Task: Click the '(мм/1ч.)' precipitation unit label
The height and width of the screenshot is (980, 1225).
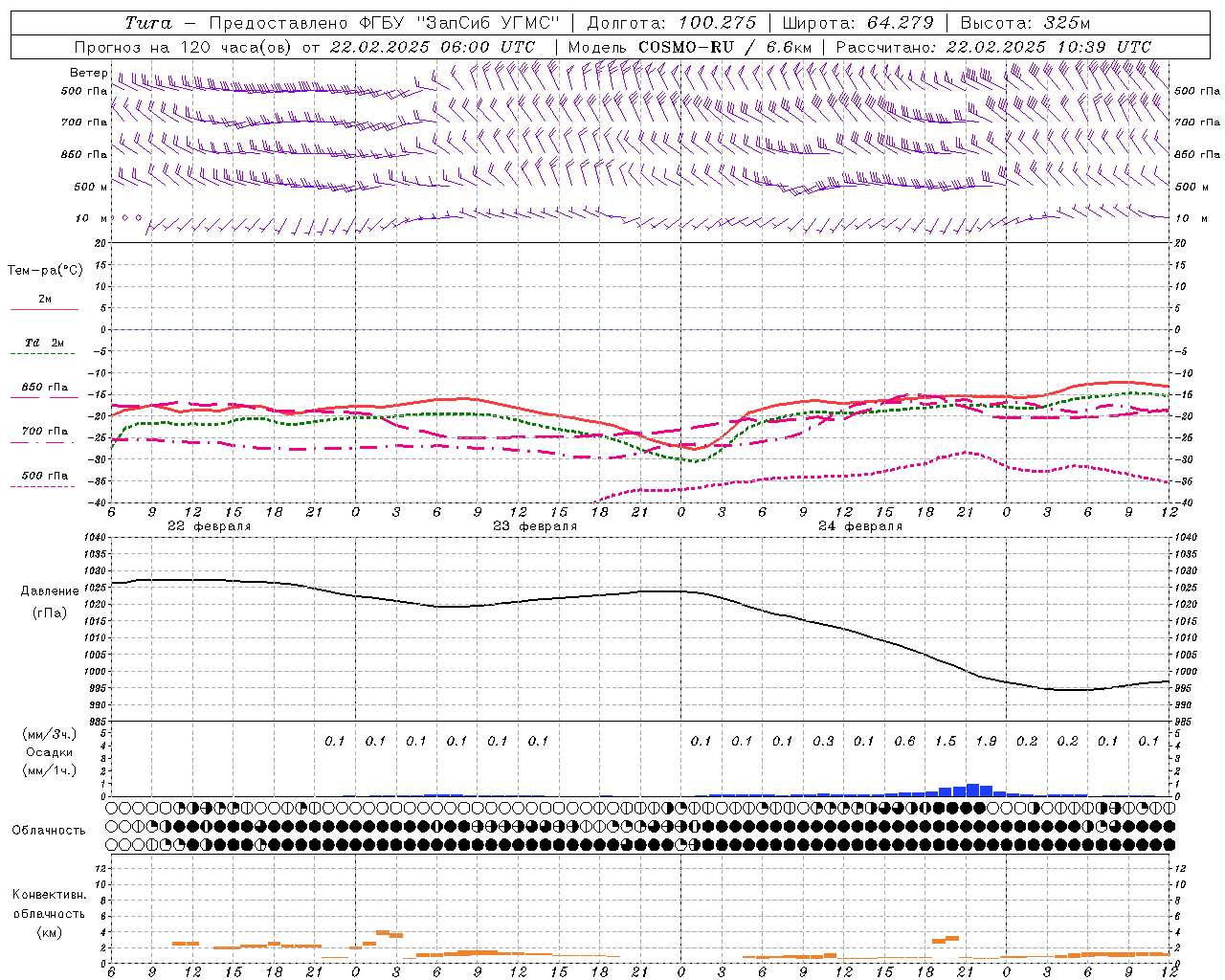Action: pos(50,770)
